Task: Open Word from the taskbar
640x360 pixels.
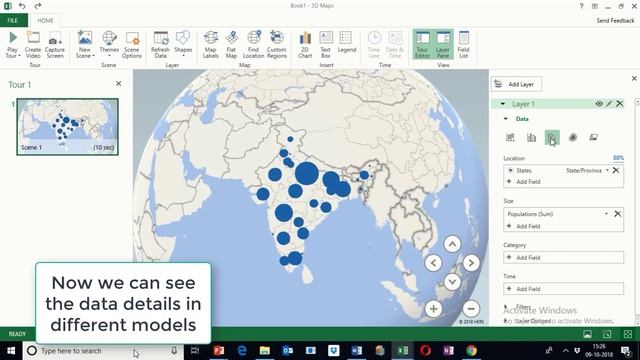Action: pyautogui.click(x=356, y=351)
